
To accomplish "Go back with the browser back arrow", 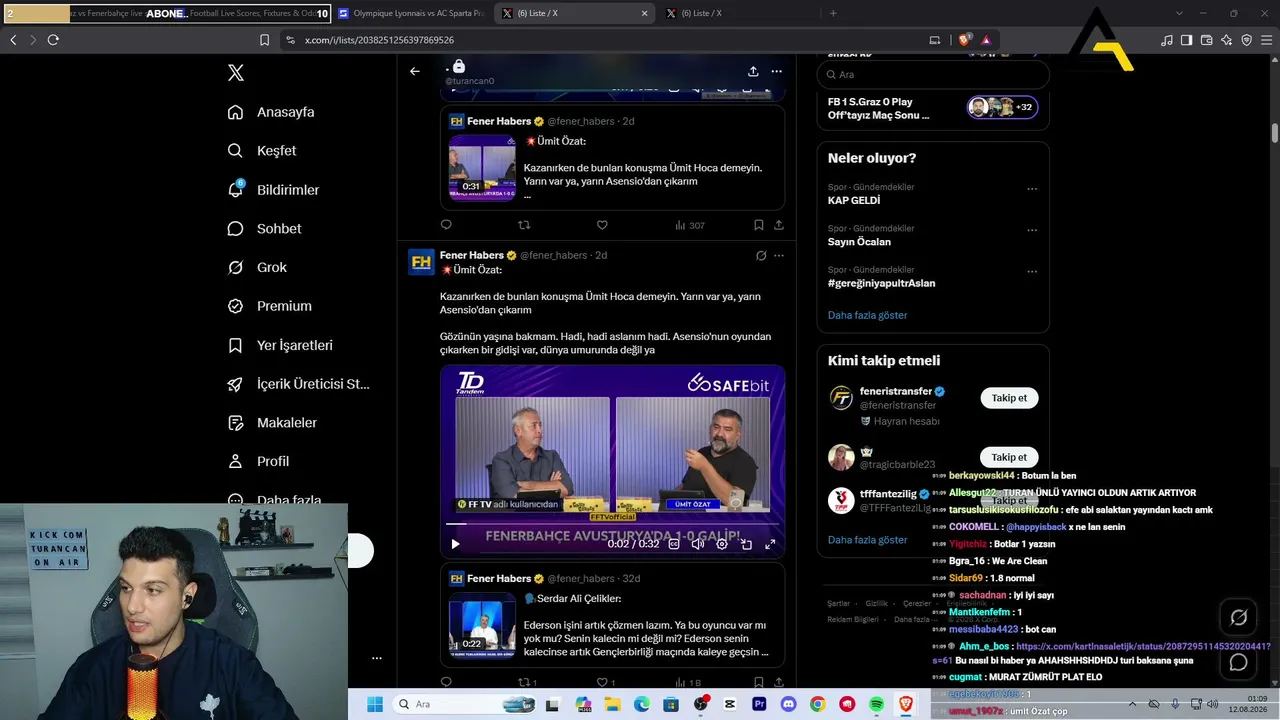I will [x=13, y=40].
